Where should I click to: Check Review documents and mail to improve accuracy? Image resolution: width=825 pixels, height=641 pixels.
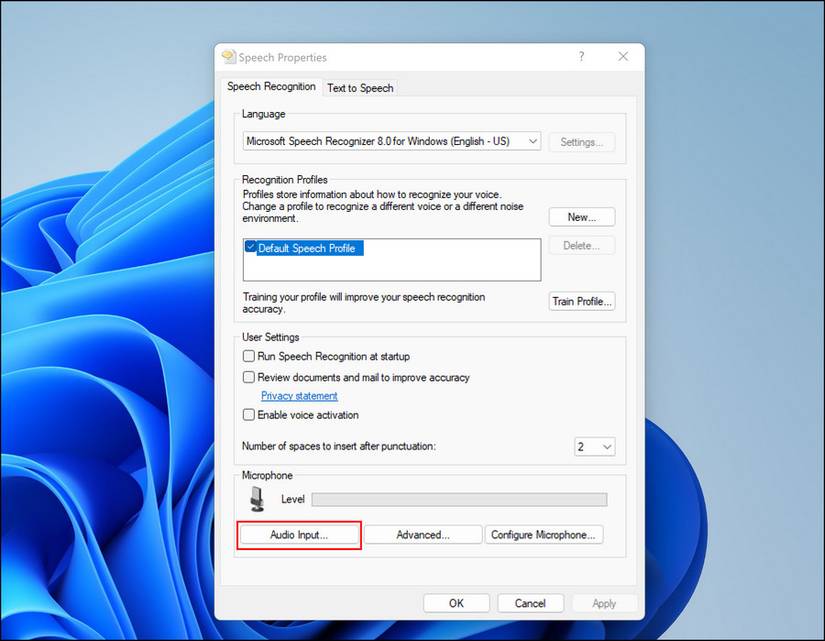coord(248,377)
